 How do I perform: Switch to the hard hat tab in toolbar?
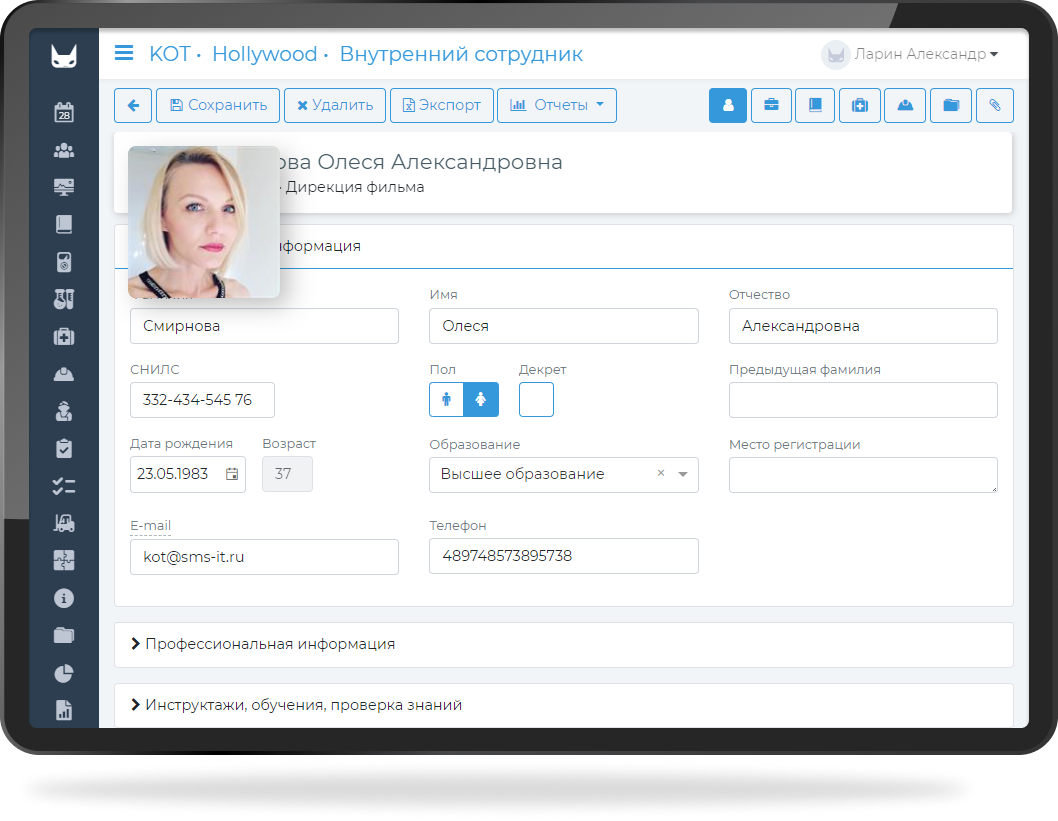point(905,105)
